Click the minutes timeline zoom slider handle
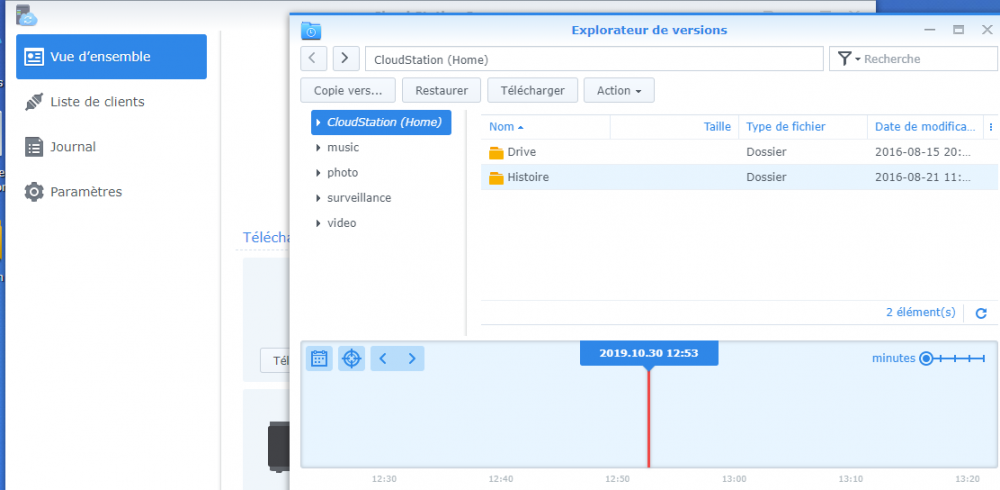The image size is (1000, 490). pos(926,359)
